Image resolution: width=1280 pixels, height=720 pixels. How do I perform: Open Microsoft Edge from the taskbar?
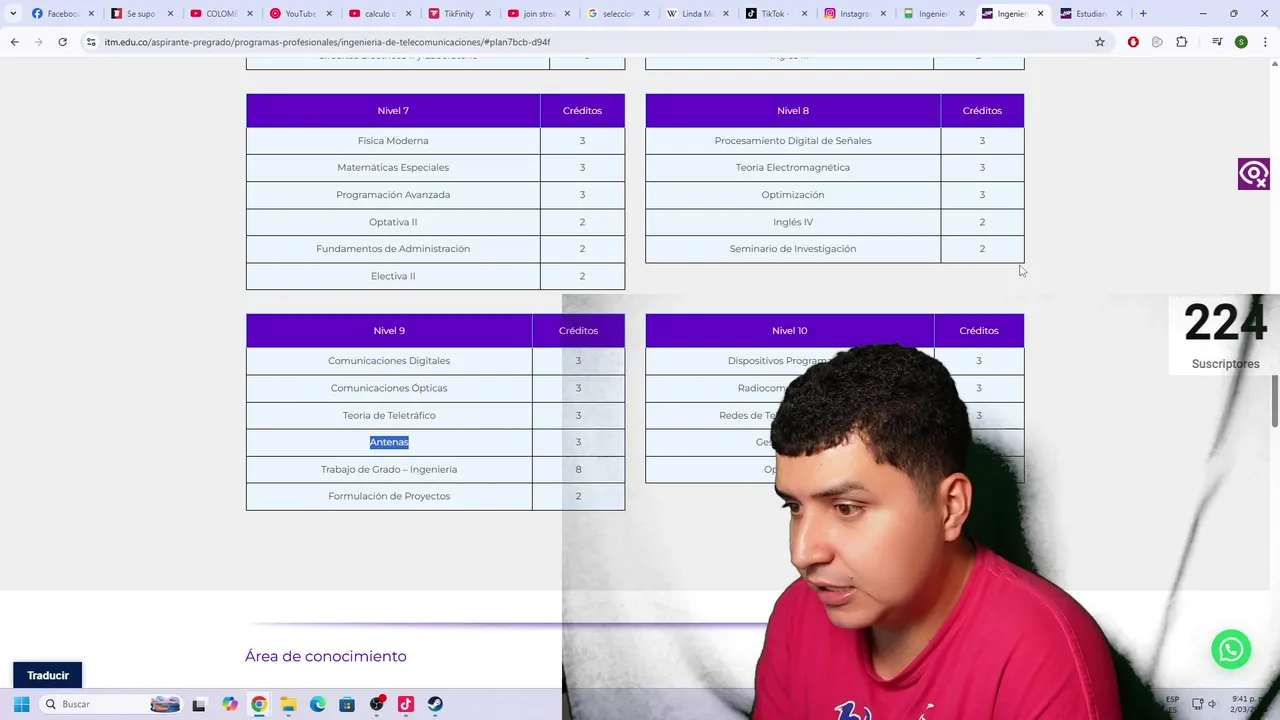318,704
